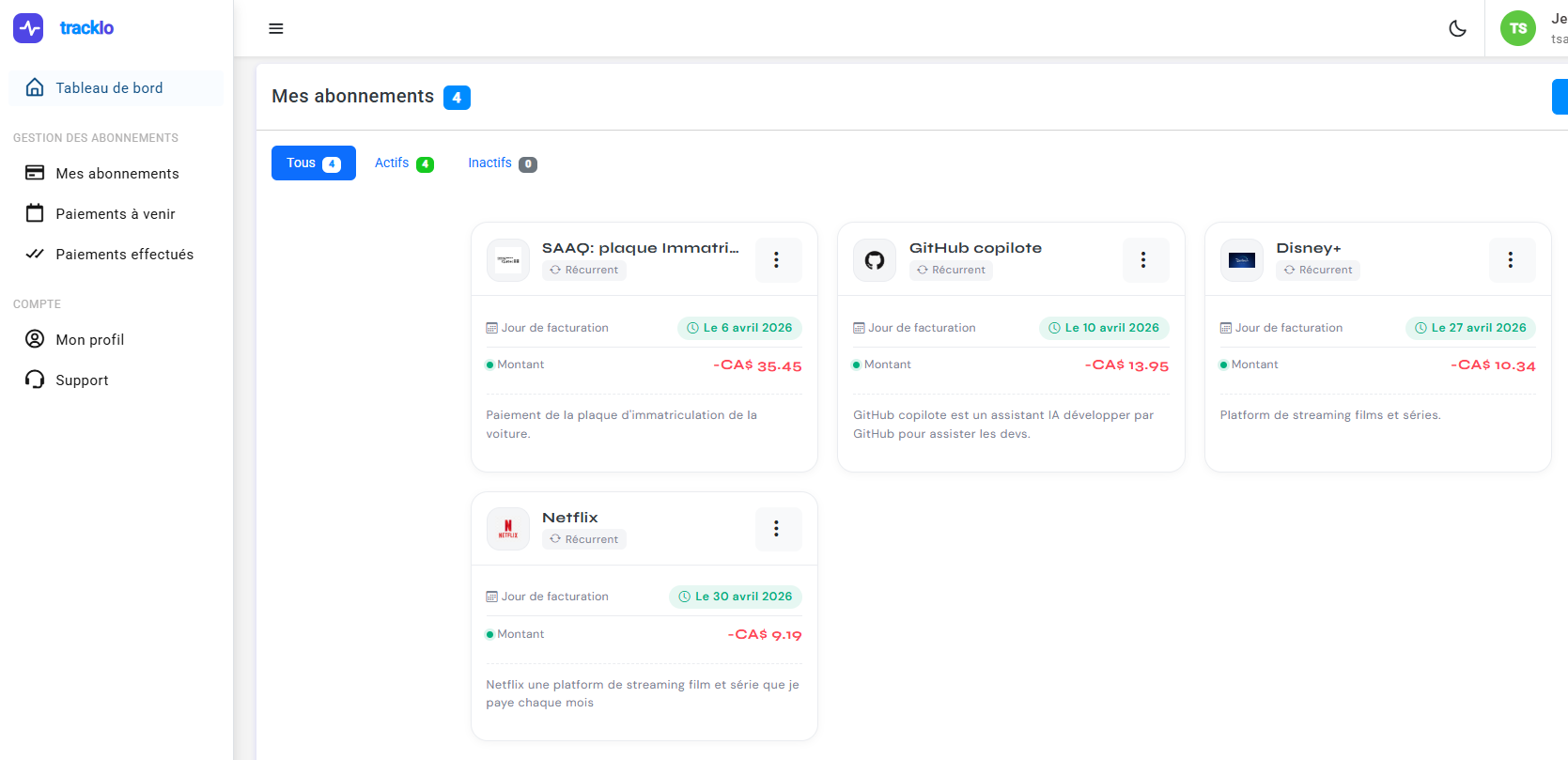Switch to dark mode moon icon
The image size is (1568, 760).
click(x=1458, y=28)
